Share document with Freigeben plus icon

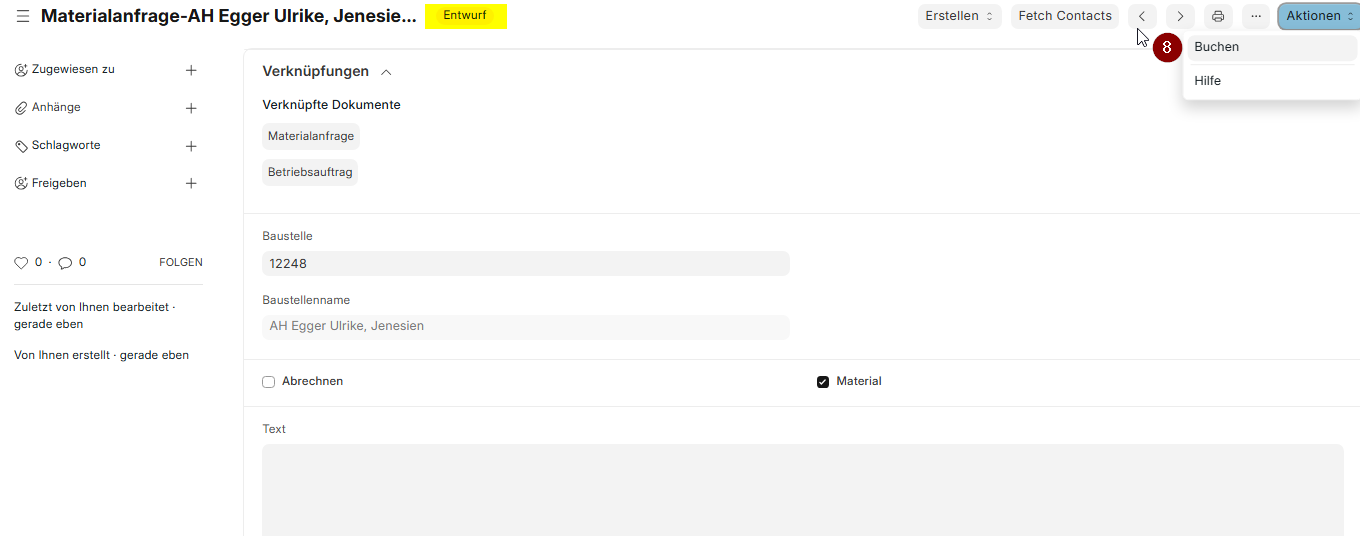coord(191,184)
